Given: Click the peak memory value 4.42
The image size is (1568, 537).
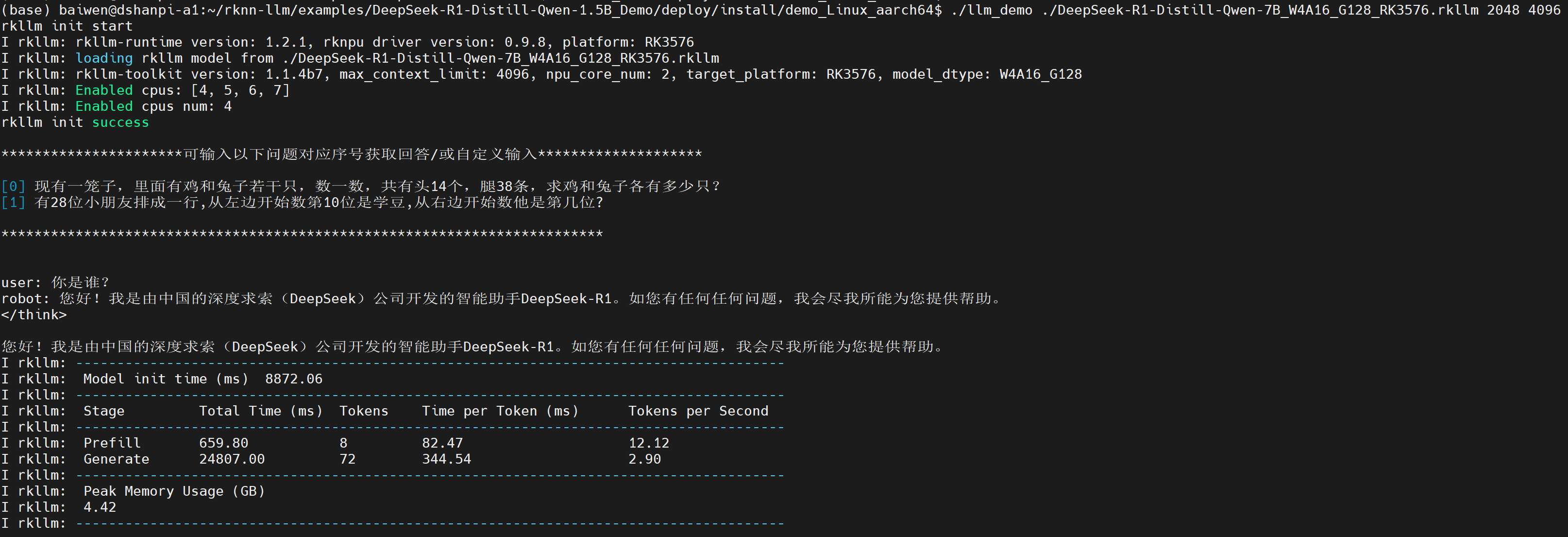Looking at the screenshot, I should [100, 507].
